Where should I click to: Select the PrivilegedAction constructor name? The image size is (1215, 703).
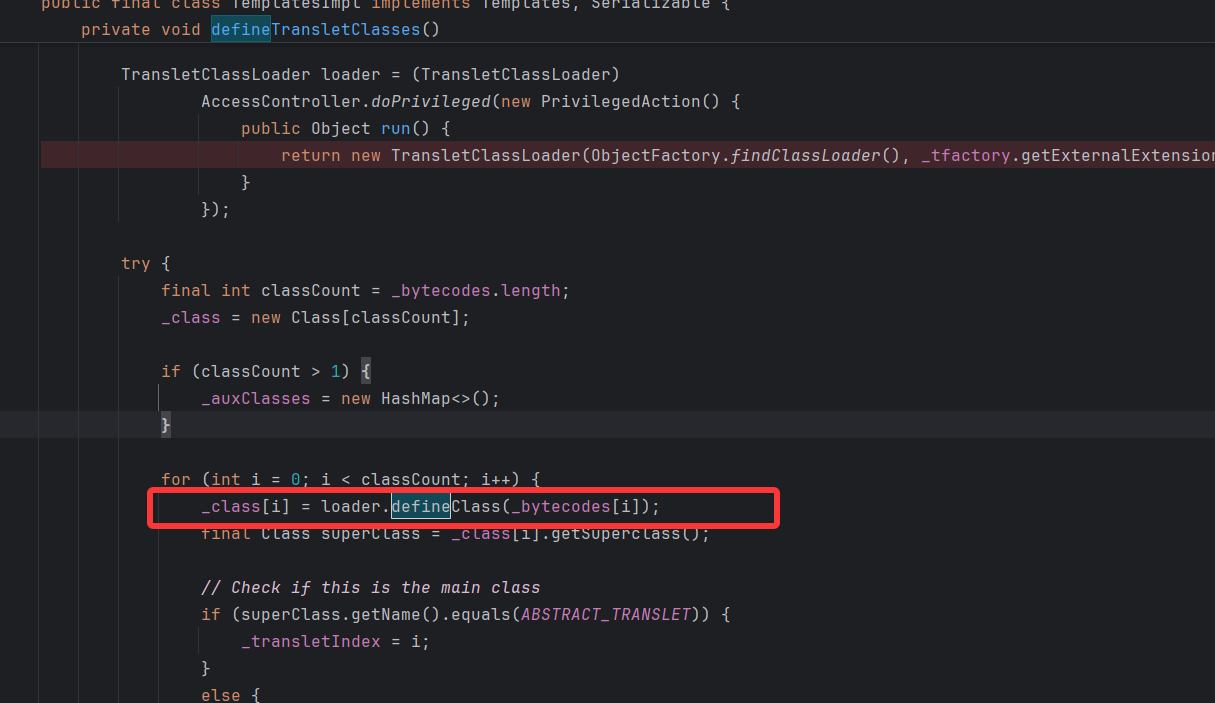pos(620,101)
